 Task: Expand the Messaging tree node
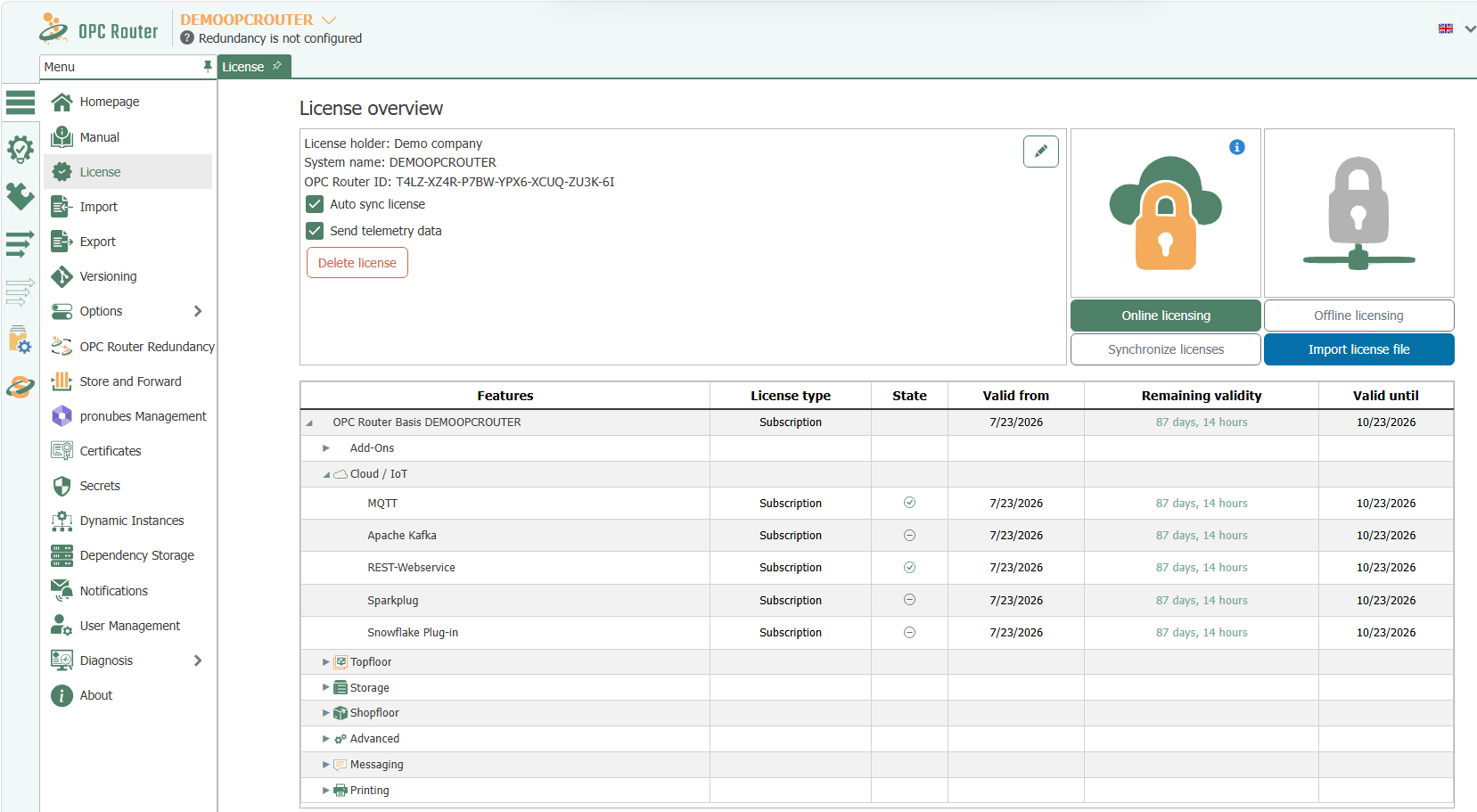click(326, 765)
